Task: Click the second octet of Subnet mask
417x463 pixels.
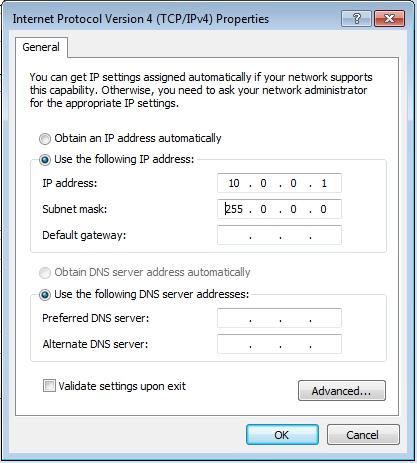Action: pos(263,209)
